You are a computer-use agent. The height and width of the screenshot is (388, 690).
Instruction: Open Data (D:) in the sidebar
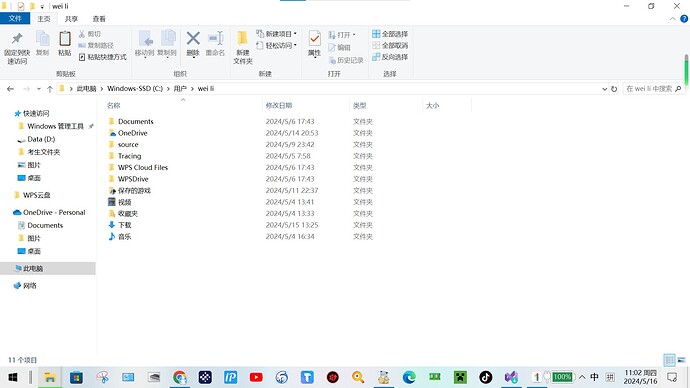[41, 139]
